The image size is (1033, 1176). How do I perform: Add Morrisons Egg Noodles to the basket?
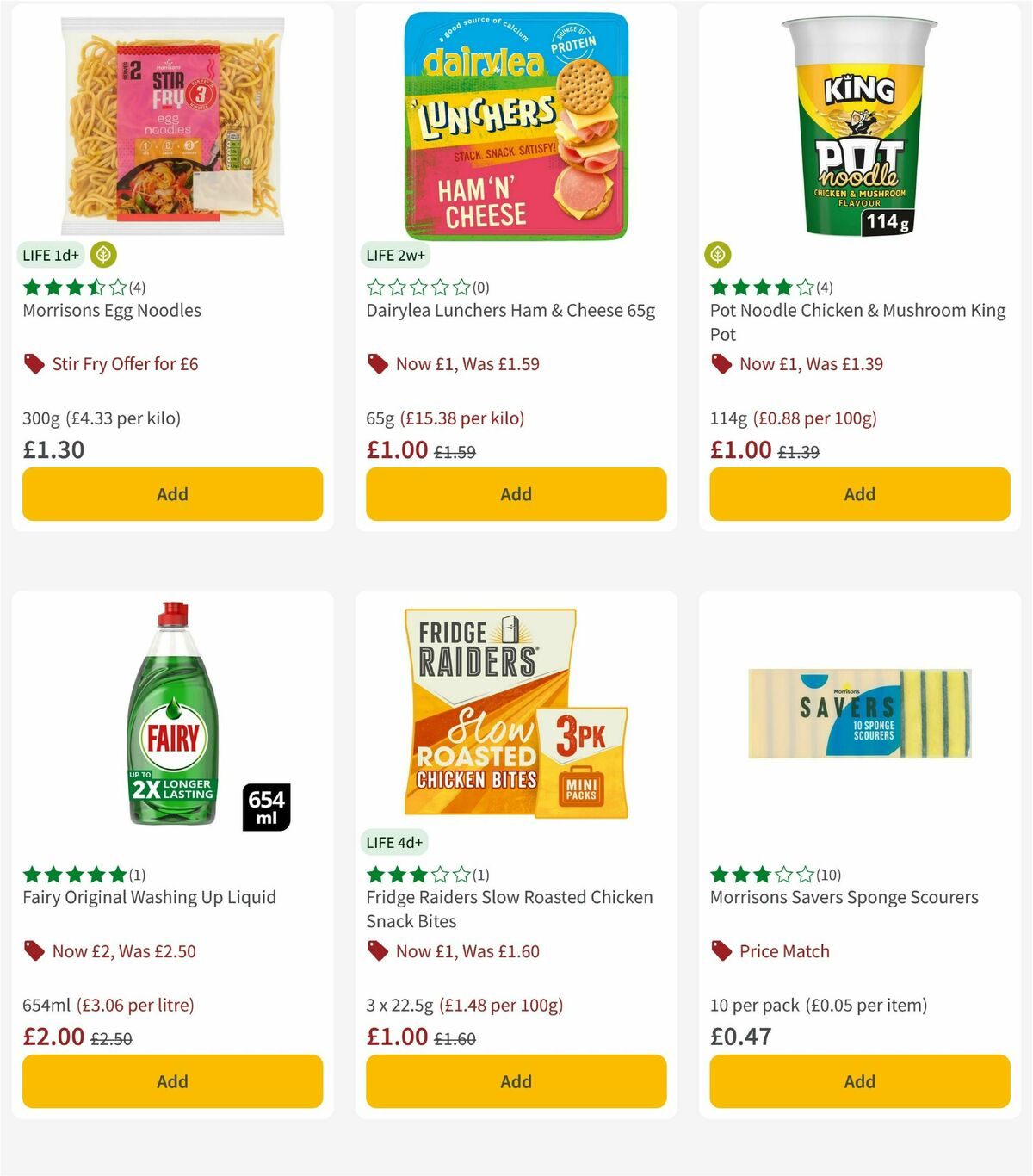[172, 494]
